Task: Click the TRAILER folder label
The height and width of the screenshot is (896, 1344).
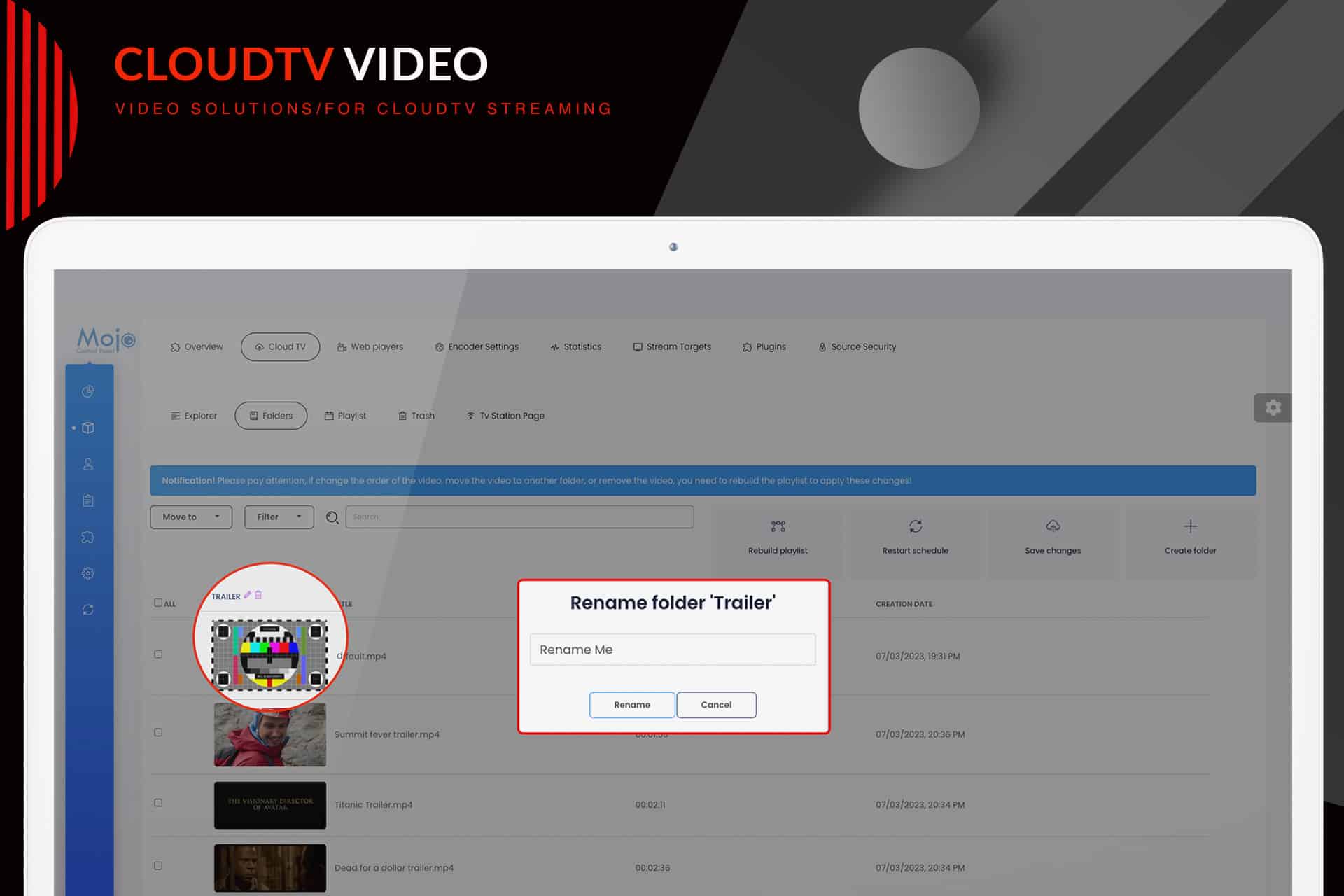Action: pos(225,596)
